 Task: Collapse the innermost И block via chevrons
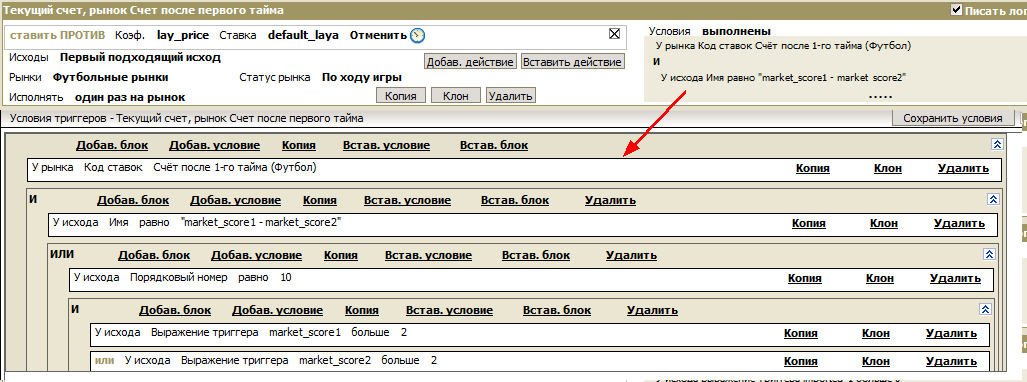click(x=984, y=309)
